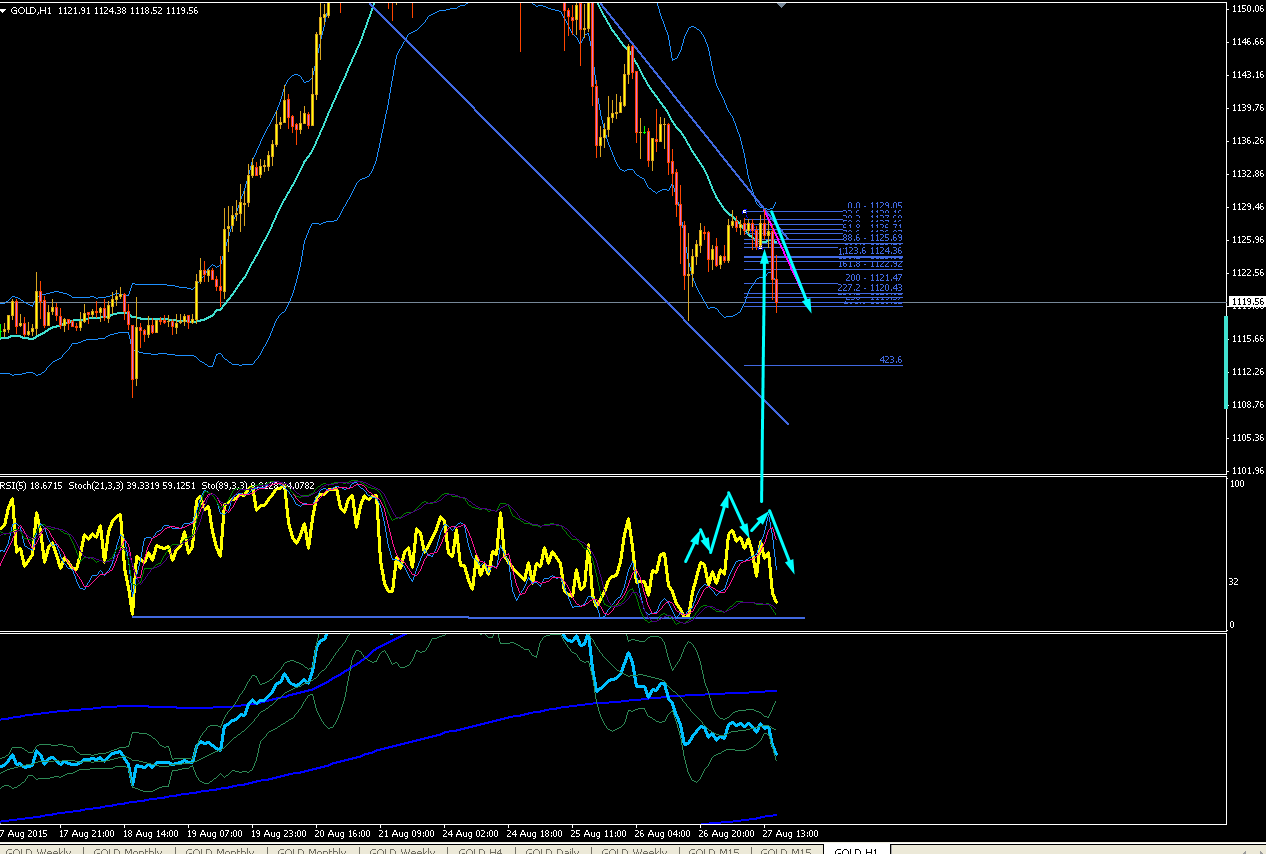Select the active GOLD,H1 chart tab
The height and width of the screenshot is (854, 1266).
coord(856,851)
